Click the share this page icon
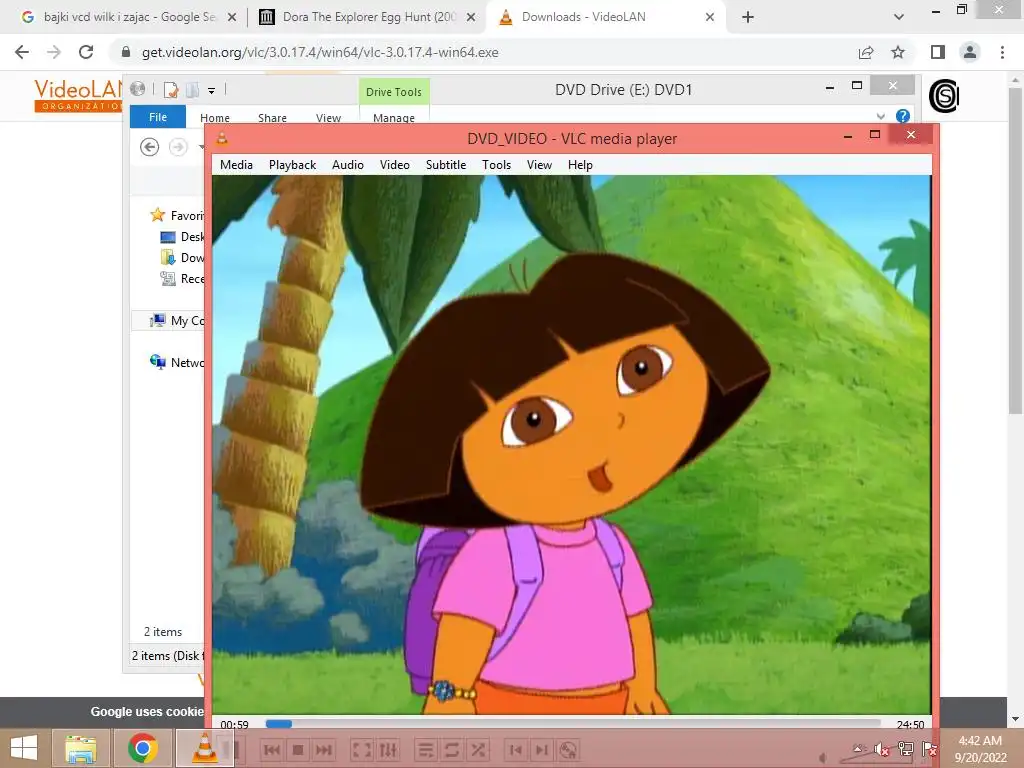The image size is (1024, 768). click(x=866, y=52)
